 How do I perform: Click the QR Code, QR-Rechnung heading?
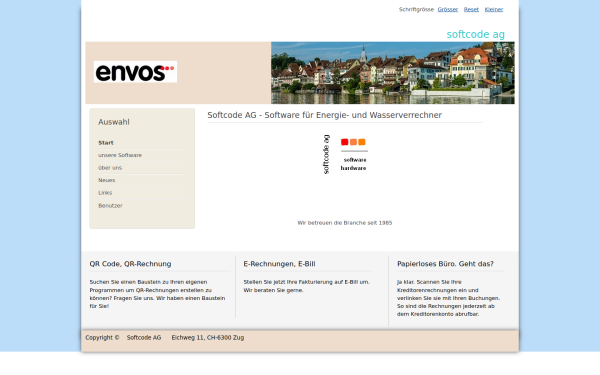pos(130,264)
